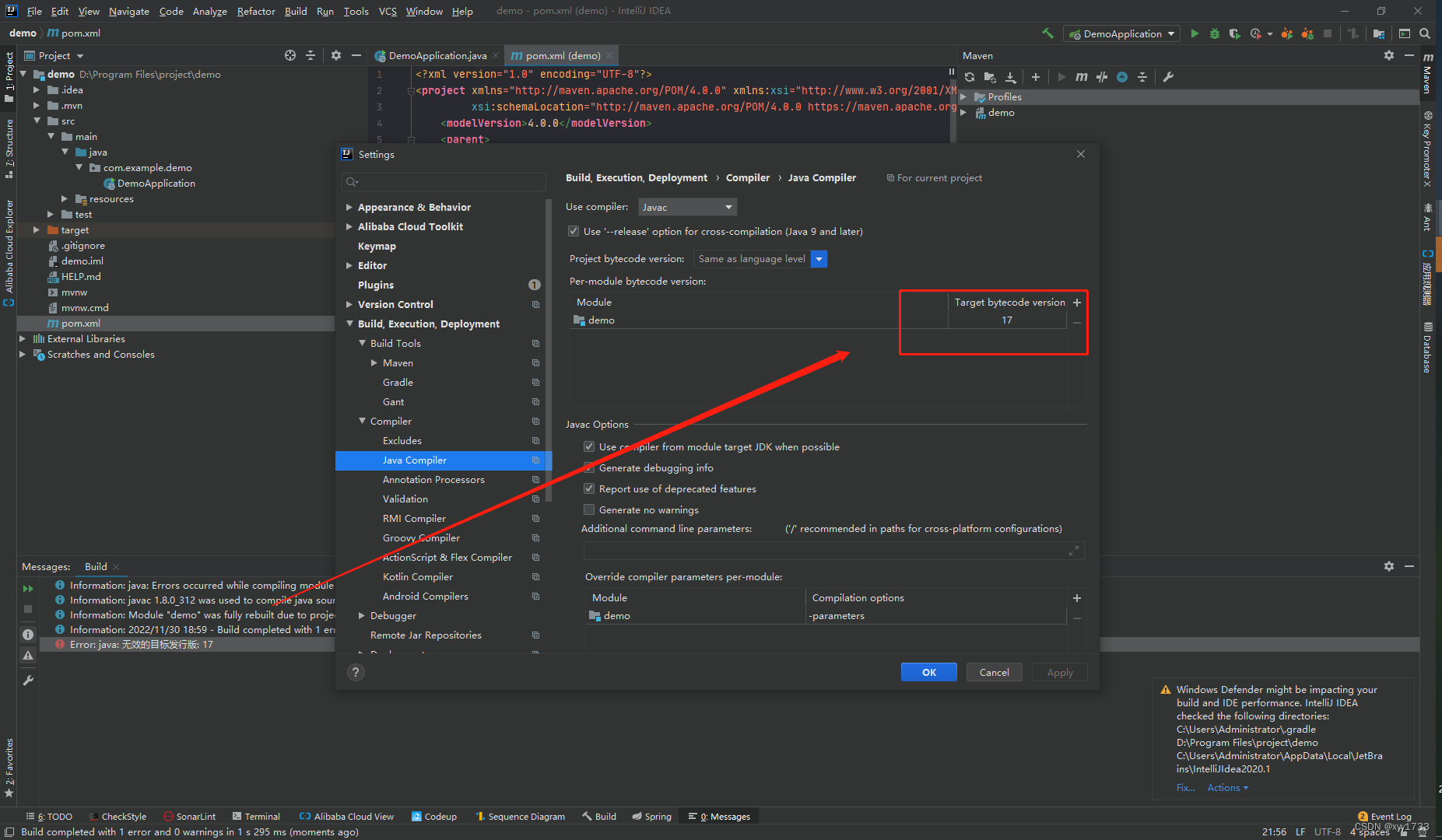Open Actions link in Defender notification

(x=1227, y=788)
